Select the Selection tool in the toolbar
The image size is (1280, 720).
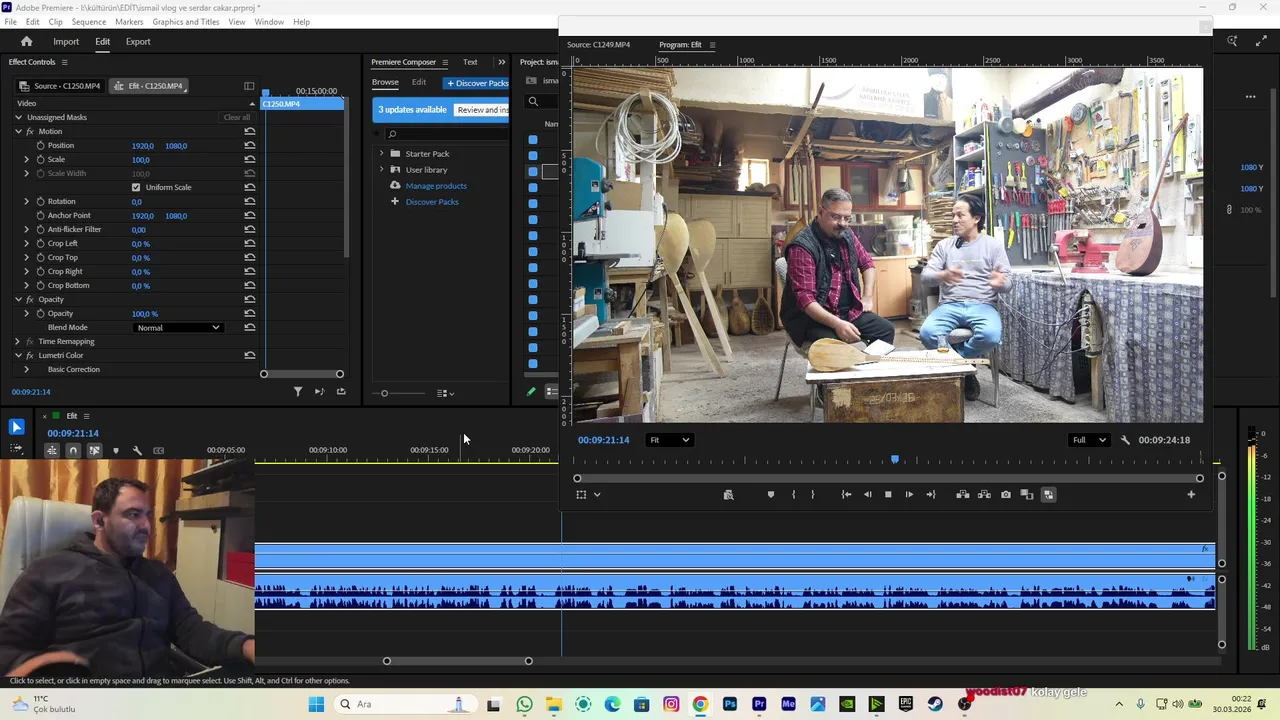pyautogui.click(x=16, y=427)
